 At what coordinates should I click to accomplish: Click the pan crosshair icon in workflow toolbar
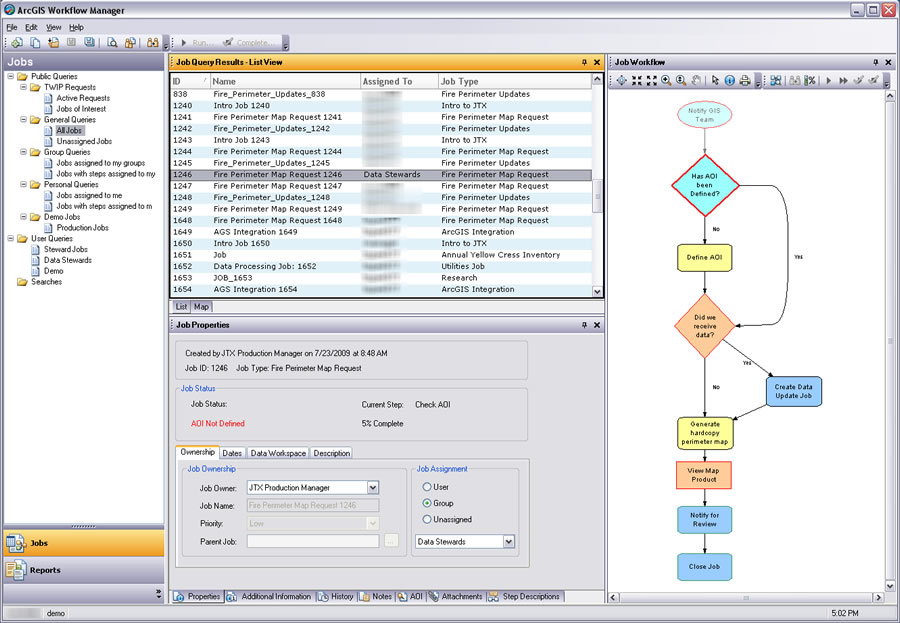click(622, 81)
